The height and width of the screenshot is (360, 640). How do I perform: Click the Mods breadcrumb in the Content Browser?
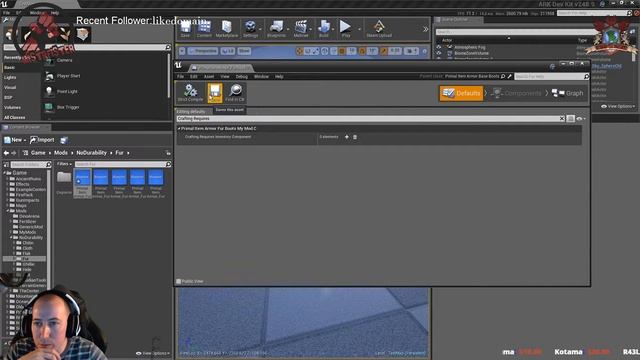click(x=61, y=153)
